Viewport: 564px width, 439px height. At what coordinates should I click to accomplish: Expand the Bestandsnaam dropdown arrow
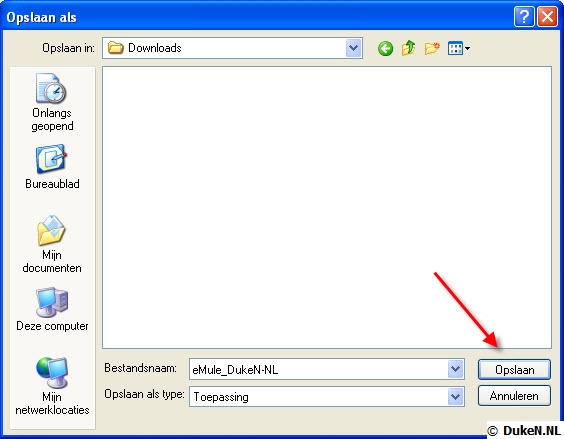click(x=455, y=369)
